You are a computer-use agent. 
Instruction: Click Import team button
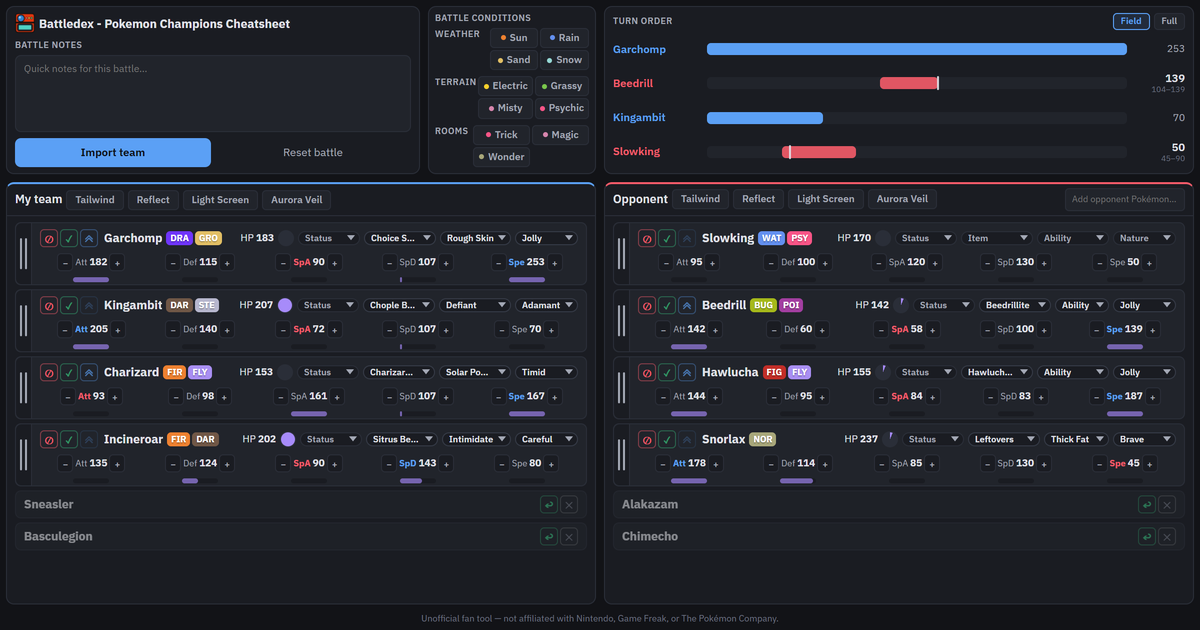coord(113,152)
